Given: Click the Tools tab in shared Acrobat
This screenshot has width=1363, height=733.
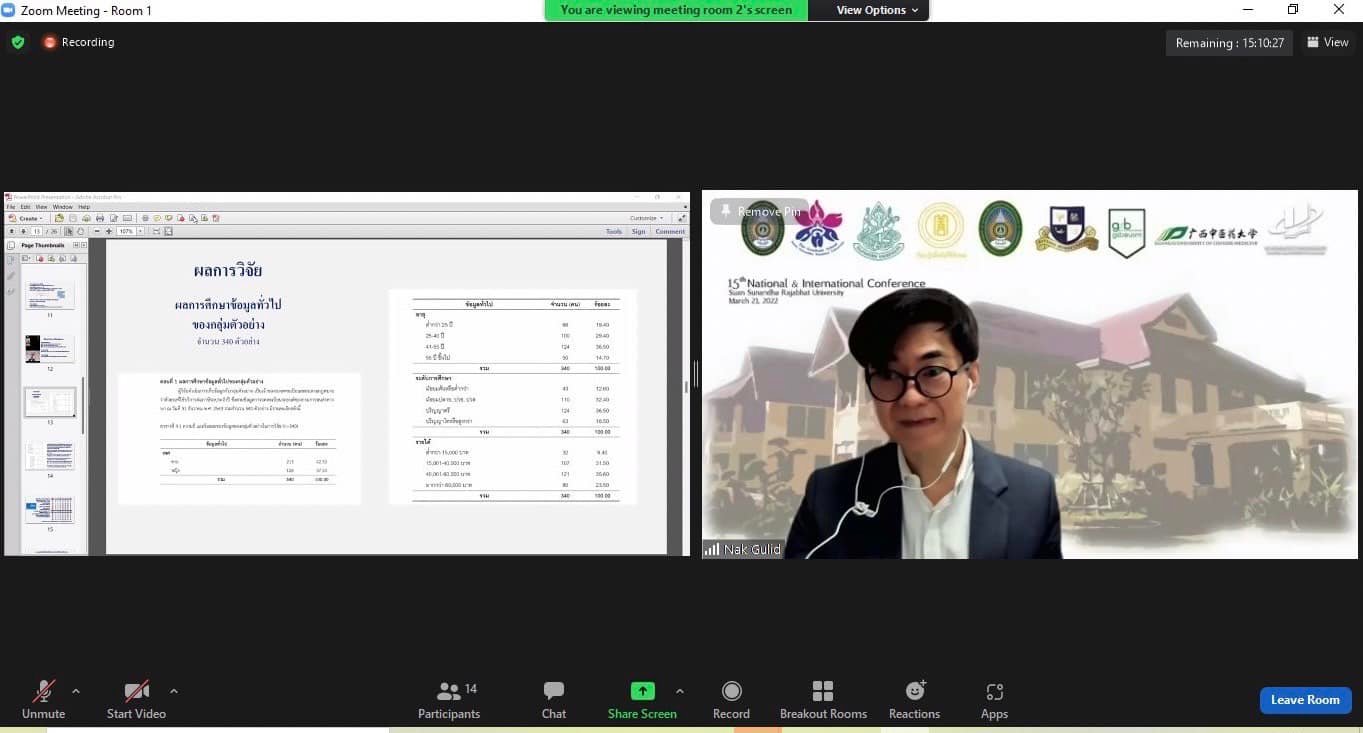Looking at the screenshot, I should (x=613, y=231).
